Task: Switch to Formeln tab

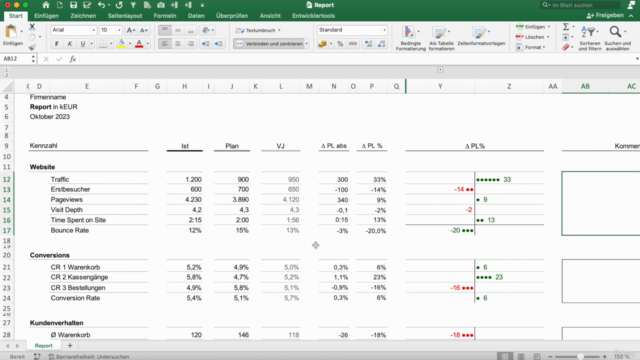Action: tap(165, 16)
